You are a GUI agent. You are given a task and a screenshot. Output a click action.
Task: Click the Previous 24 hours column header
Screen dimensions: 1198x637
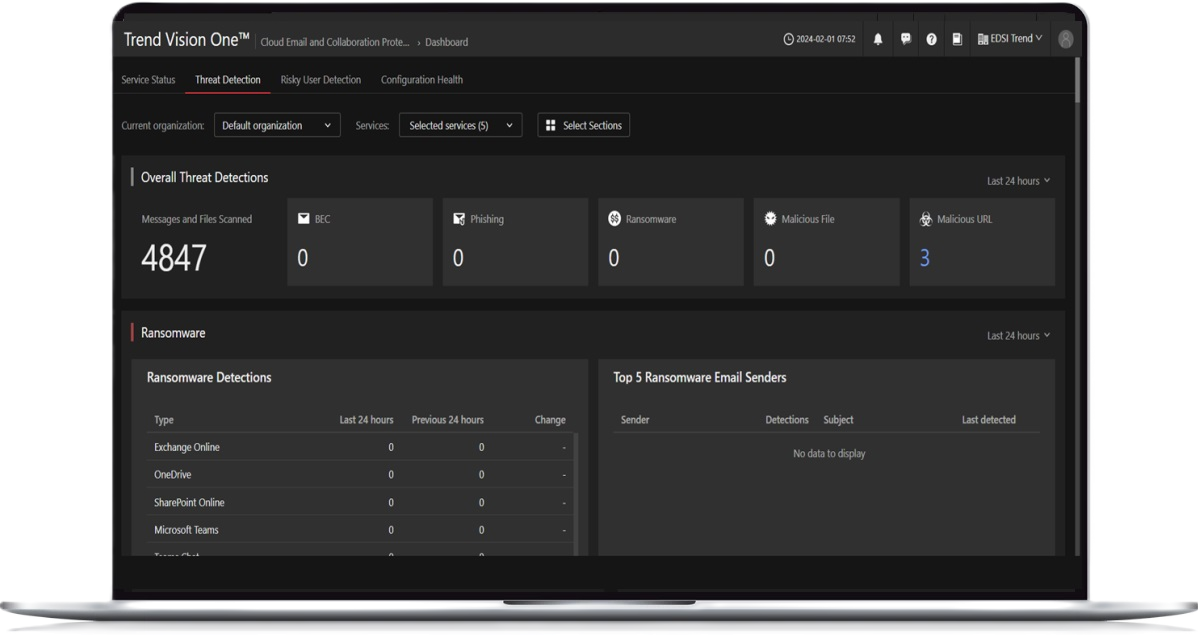click(448, 420)
